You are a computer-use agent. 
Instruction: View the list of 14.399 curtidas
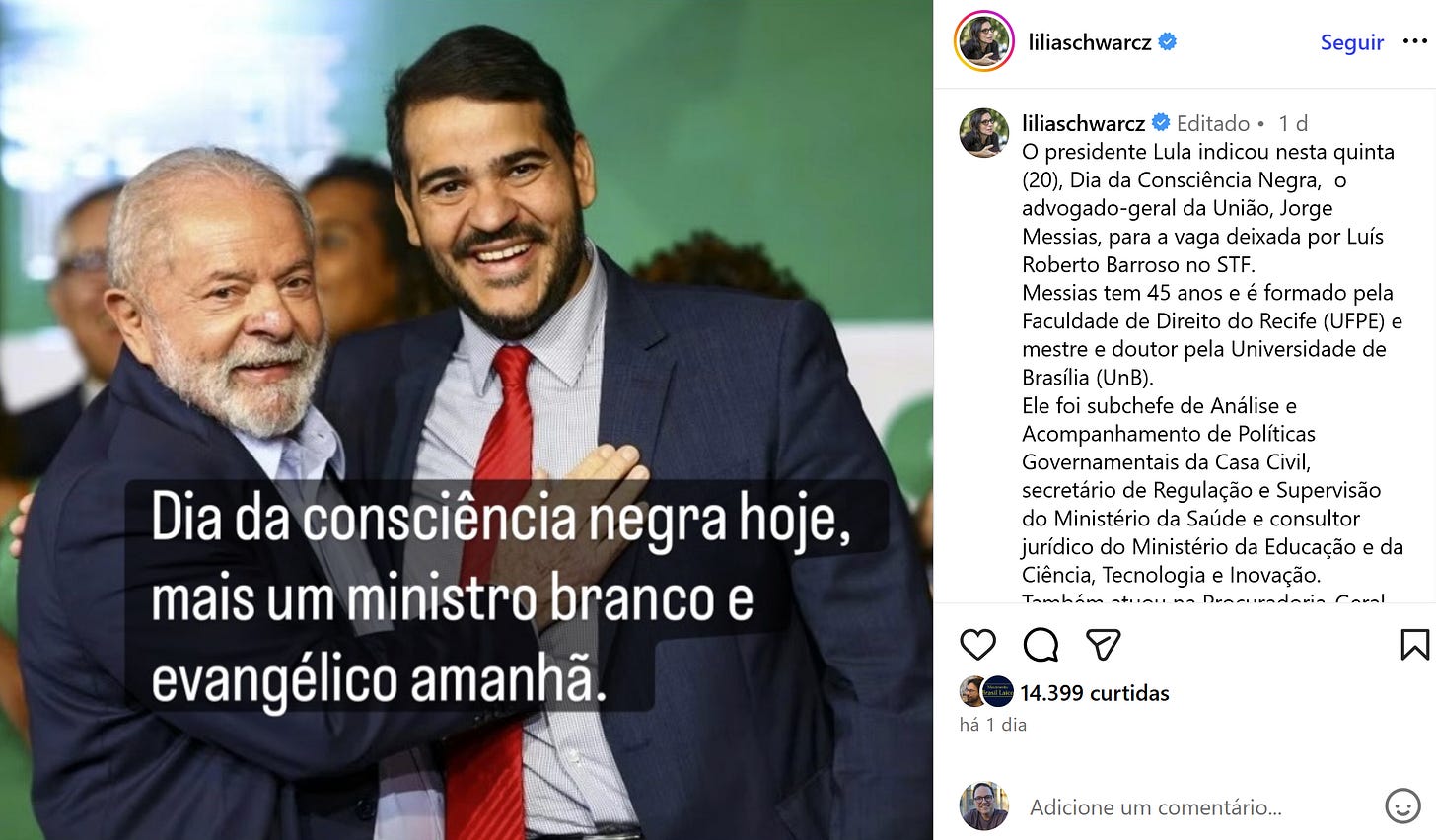(1095, 693)
